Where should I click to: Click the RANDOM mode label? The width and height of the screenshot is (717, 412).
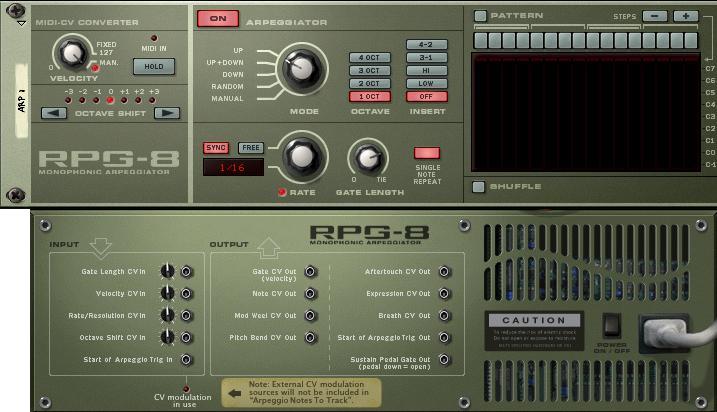coord(227,86)
